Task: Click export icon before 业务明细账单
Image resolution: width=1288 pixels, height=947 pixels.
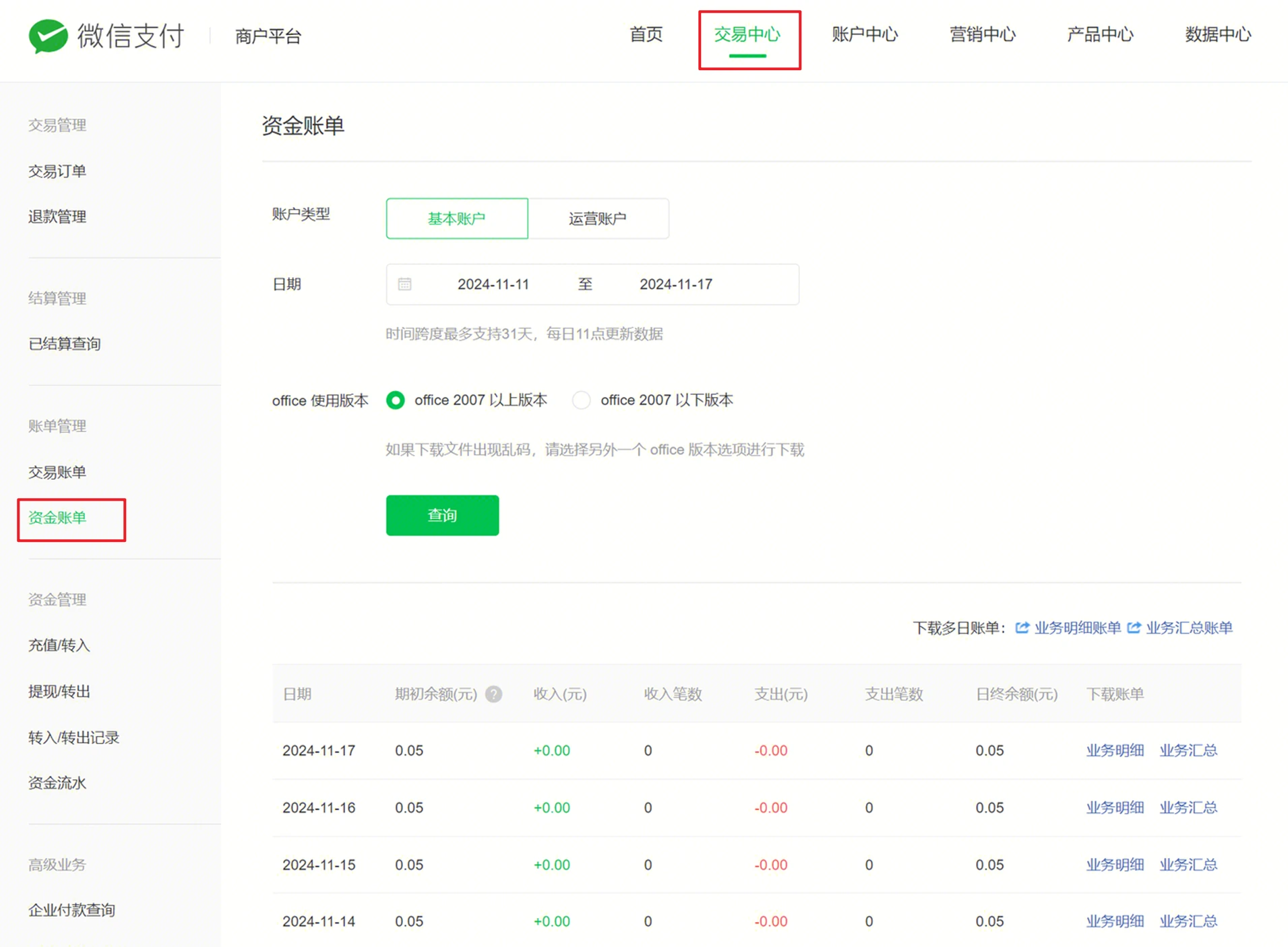Action: [1022, 628]
